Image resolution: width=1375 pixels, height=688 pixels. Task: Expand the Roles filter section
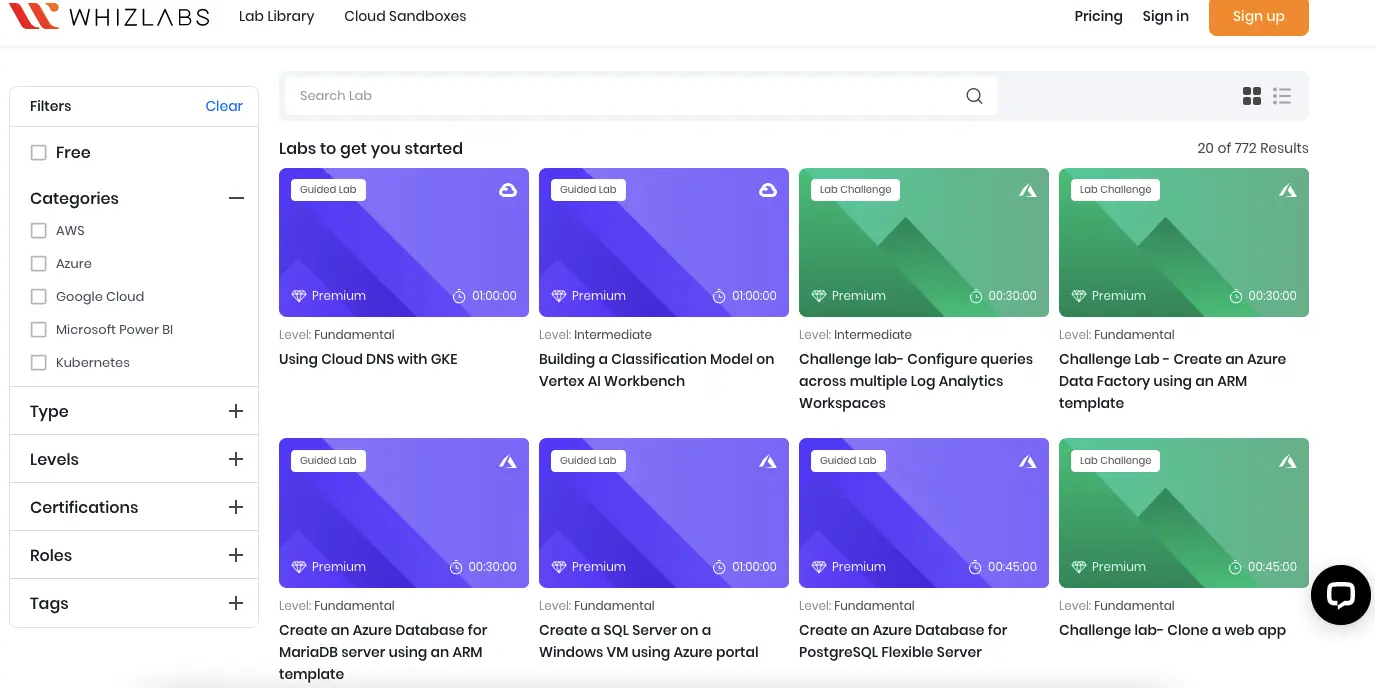(x=236, y=555)
